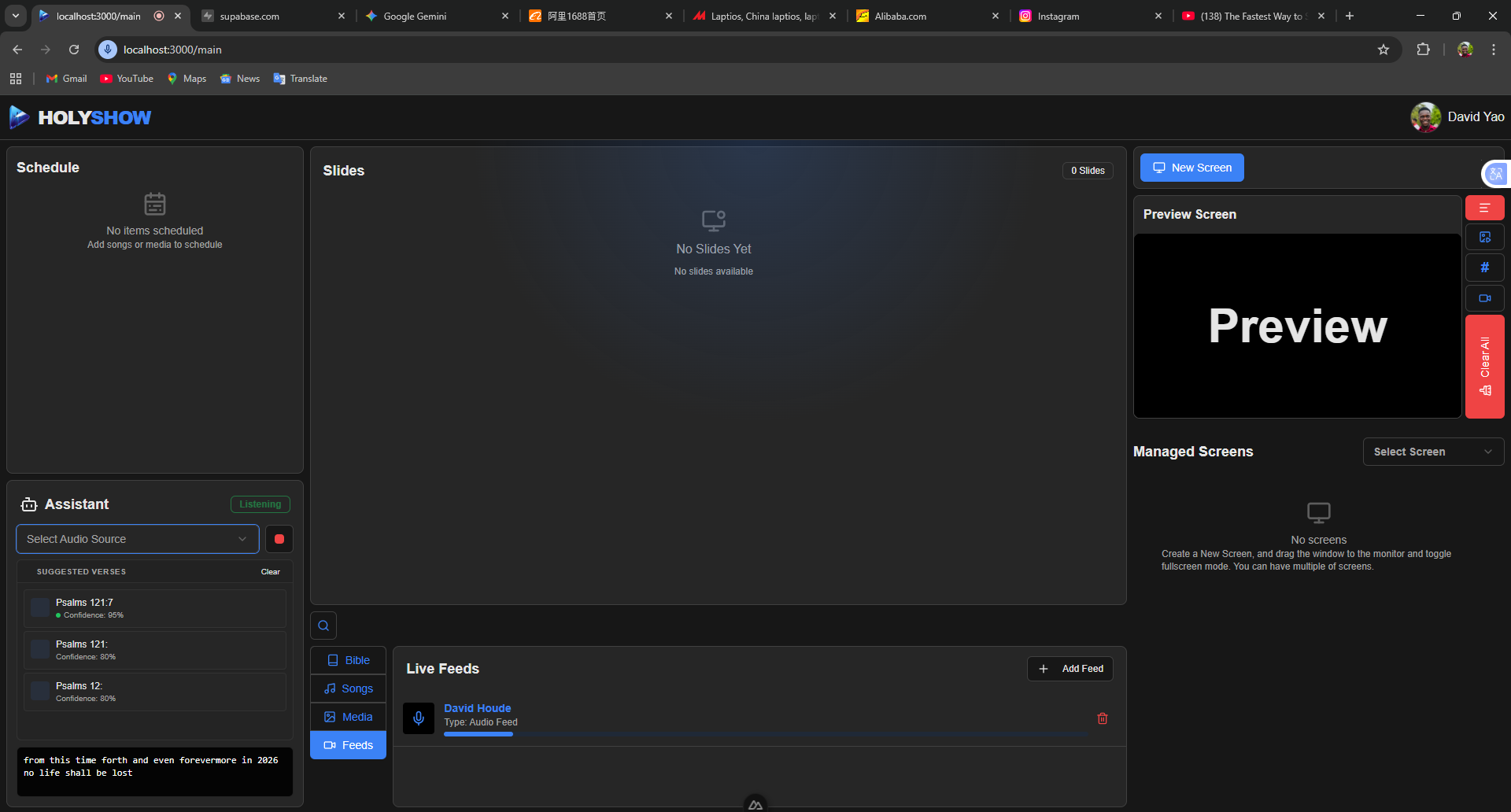Click the 'Confidence: 95%' text
The image size is (1511, 812).
(94, 615)
